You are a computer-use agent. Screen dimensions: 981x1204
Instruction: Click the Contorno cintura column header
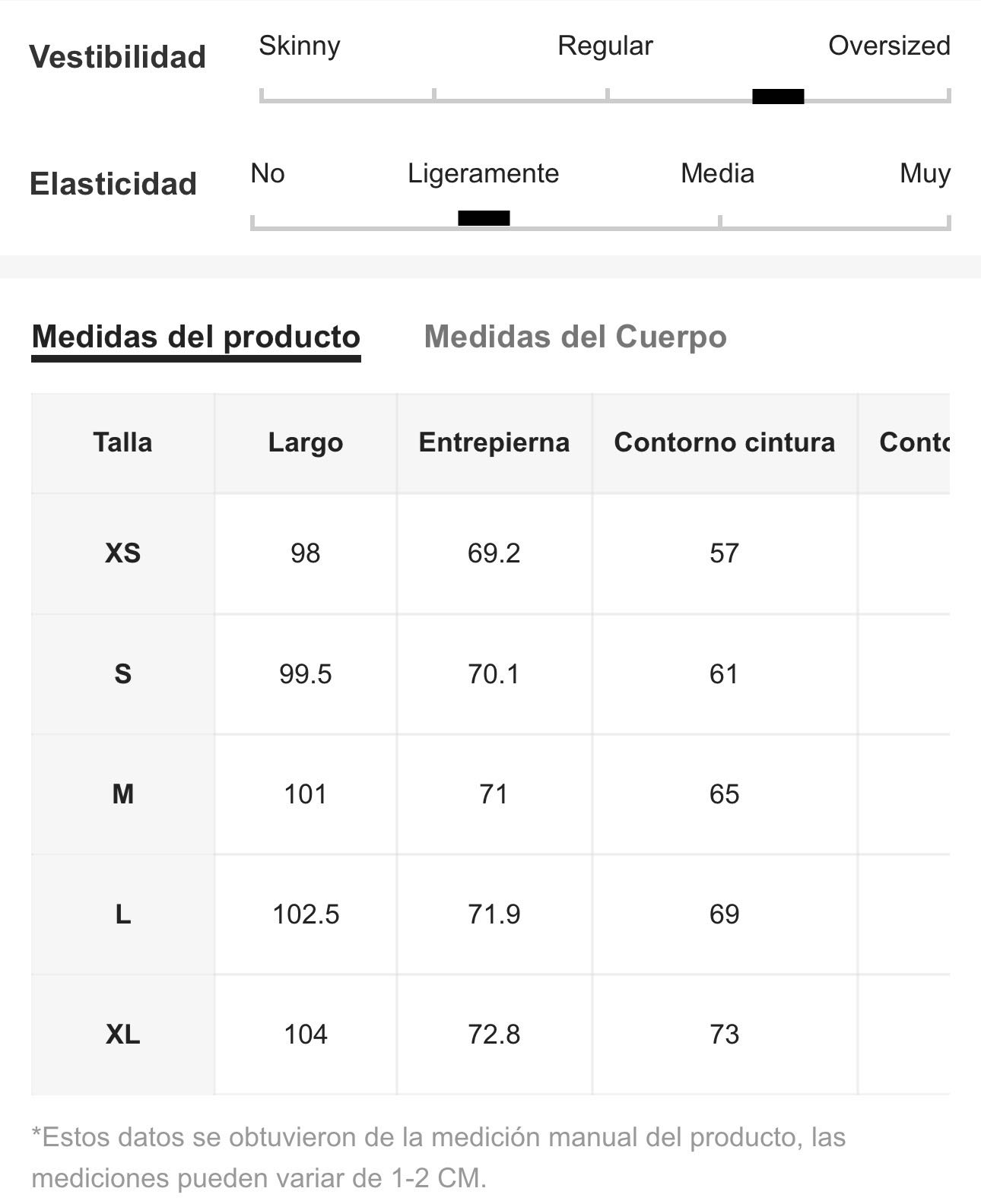pos(725,443)
